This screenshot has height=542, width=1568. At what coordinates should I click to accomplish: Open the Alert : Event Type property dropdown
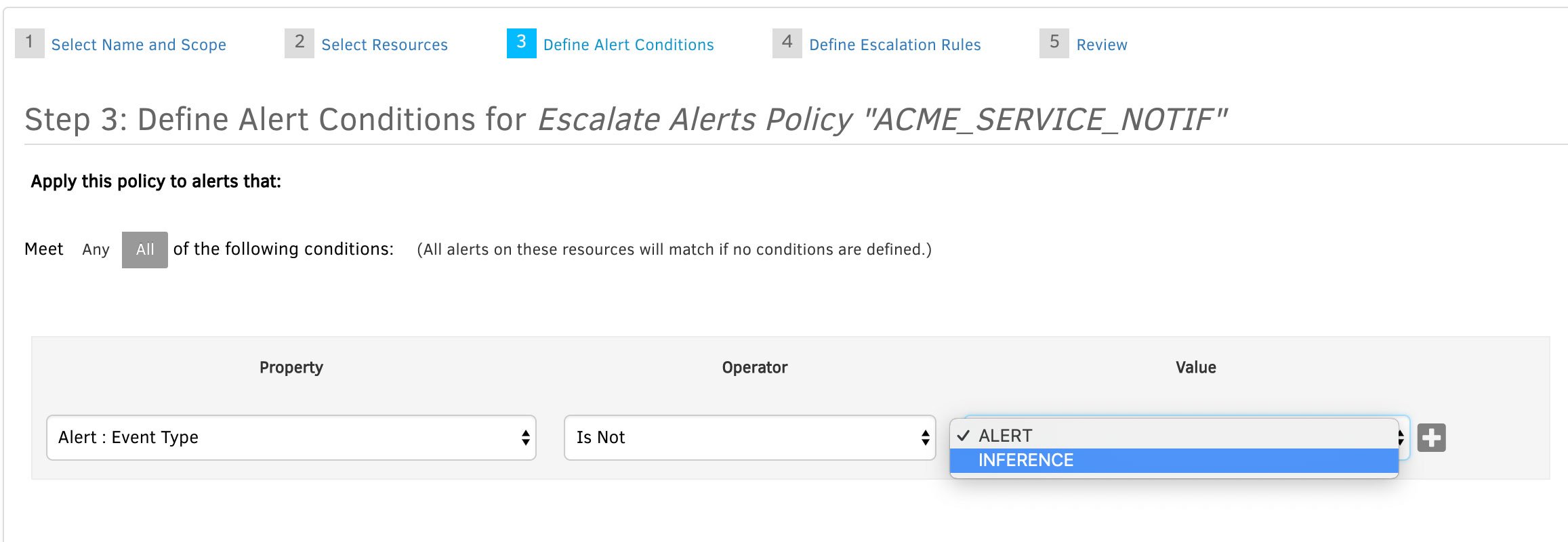290,437
